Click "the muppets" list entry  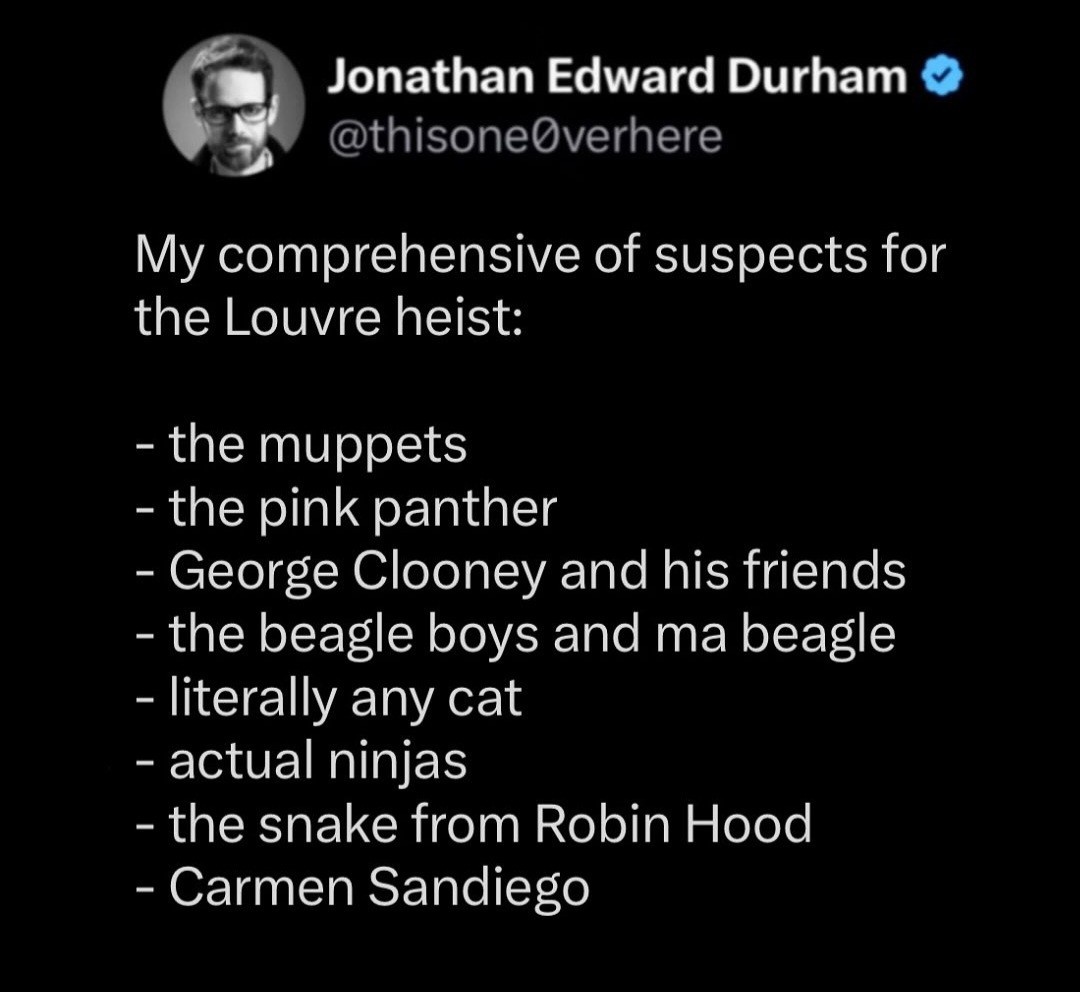pyautogui.click(x=318, y=444)
